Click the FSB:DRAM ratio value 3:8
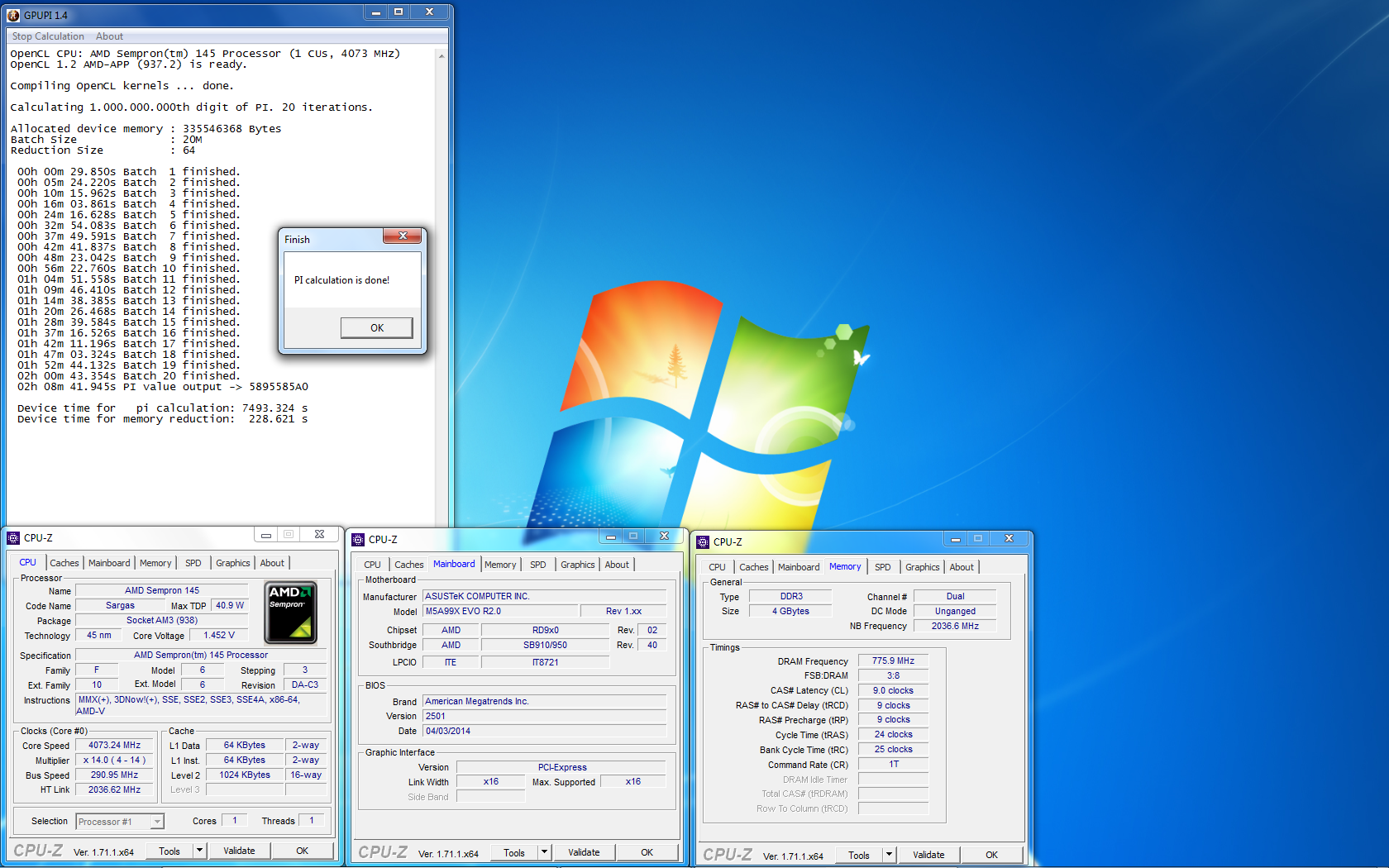This screenshot has width=1389, height=868. (894, 676)
